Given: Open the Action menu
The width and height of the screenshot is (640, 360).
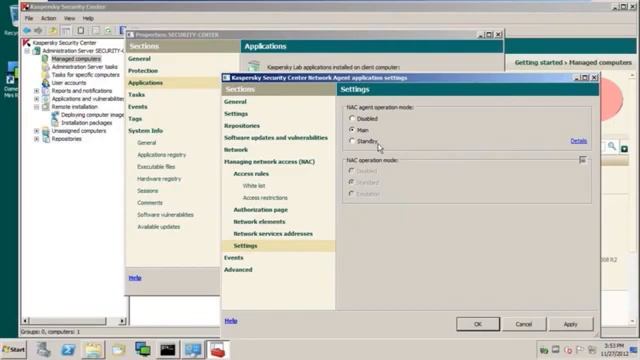Looking at the screenshot, I should point(49,18).
